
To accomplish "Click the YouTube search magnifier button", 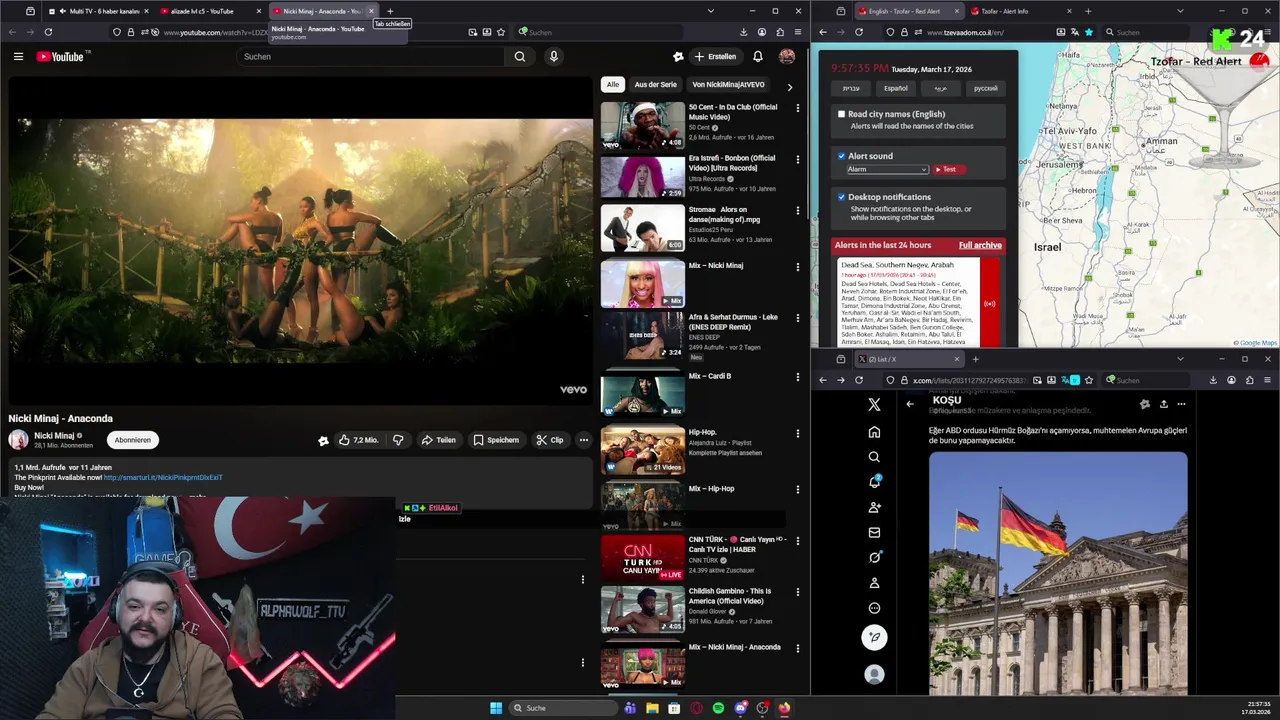I will [x=520, y=57].
